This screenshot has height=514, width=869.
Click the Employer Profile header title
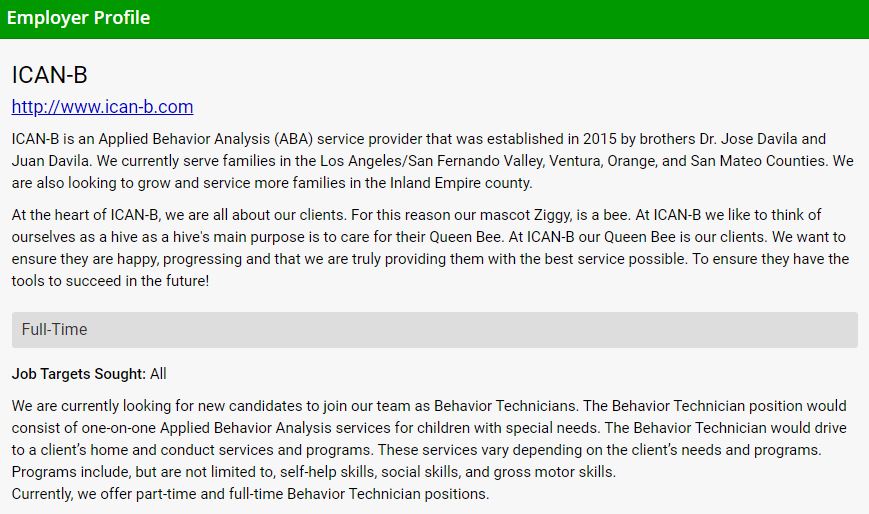78,18
